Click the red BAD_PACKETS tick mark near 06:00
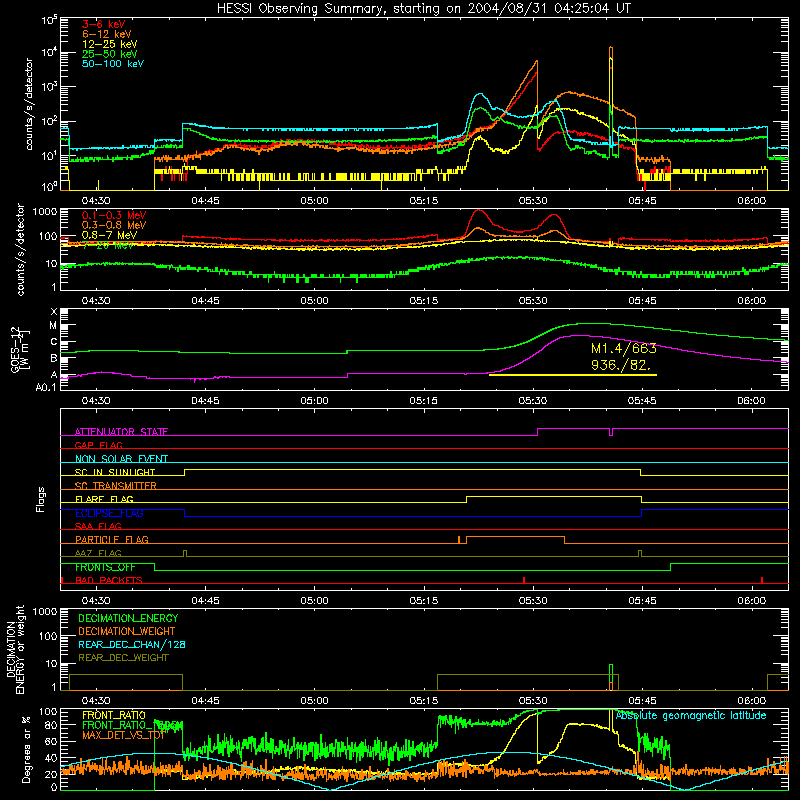The image size is (800, 800). click(x=762, y=580)
